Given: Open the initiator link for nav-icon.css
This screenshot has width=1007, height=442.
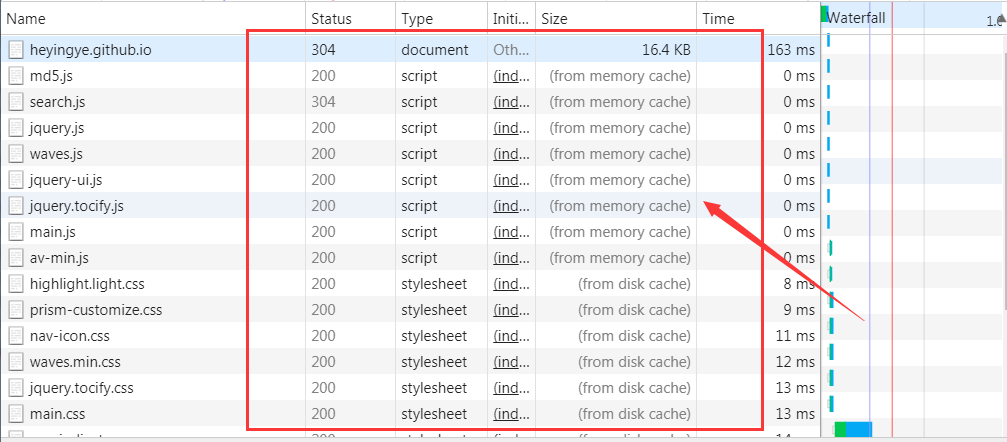Looking at the screenshot, I should pos(509,336).
